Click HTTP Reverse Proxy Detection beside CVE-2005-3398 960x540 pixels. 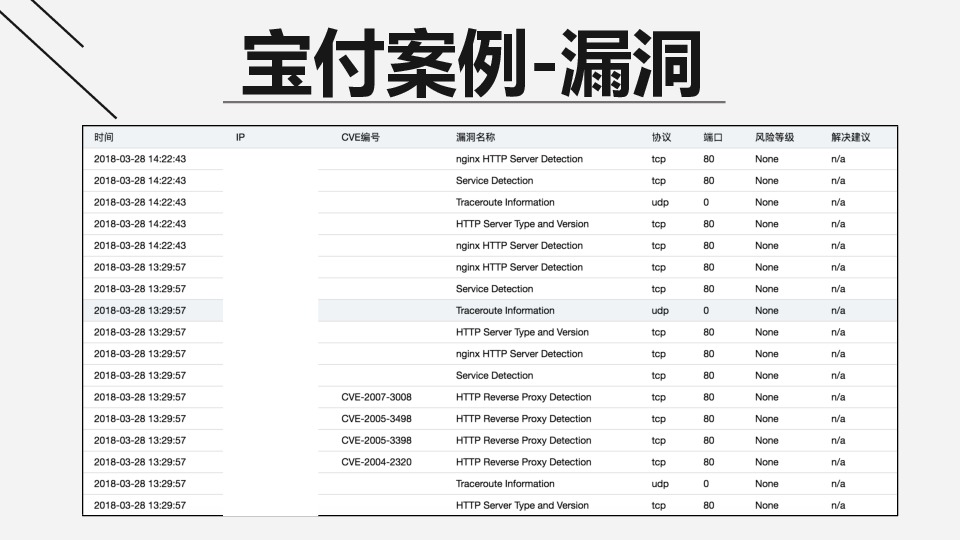tap(523, 440)
